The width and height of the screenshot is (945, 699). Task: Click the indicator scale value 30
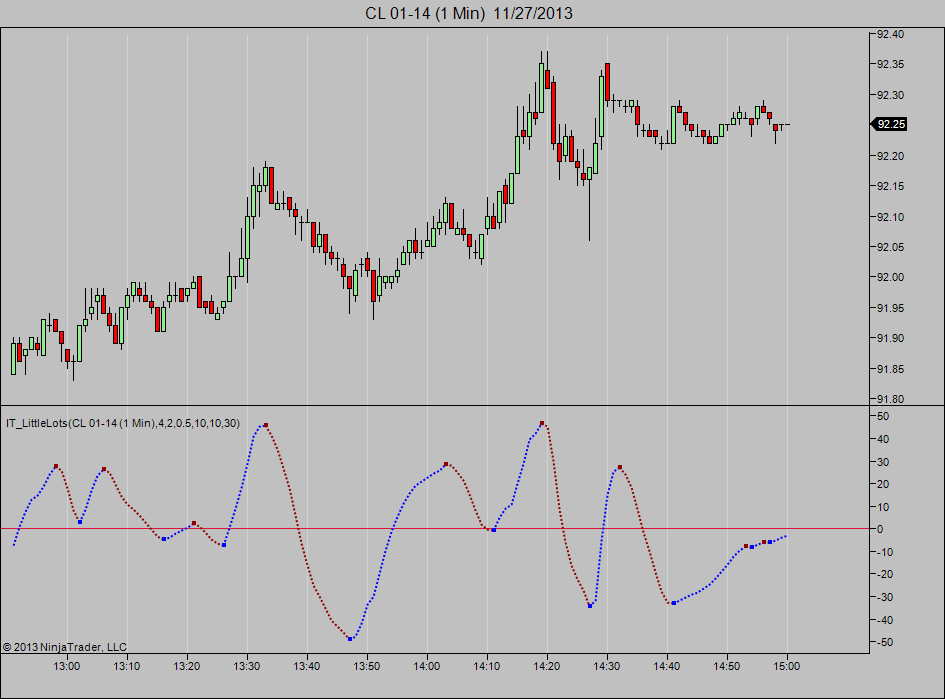pos(883,462)
